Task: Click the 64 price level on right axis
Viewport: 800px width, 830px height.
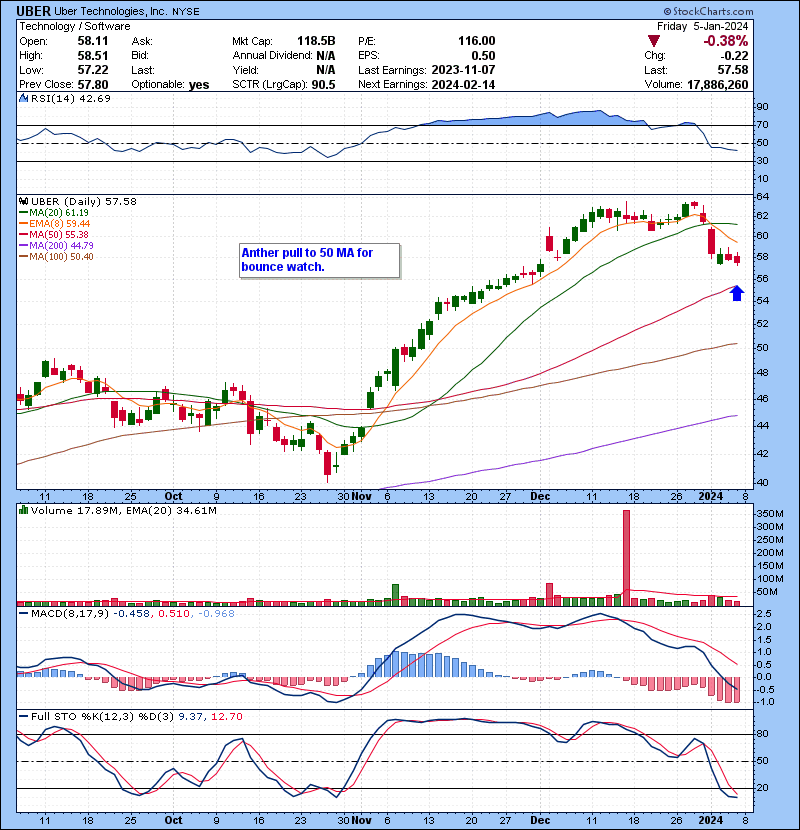Action: (x=762, y=197)
